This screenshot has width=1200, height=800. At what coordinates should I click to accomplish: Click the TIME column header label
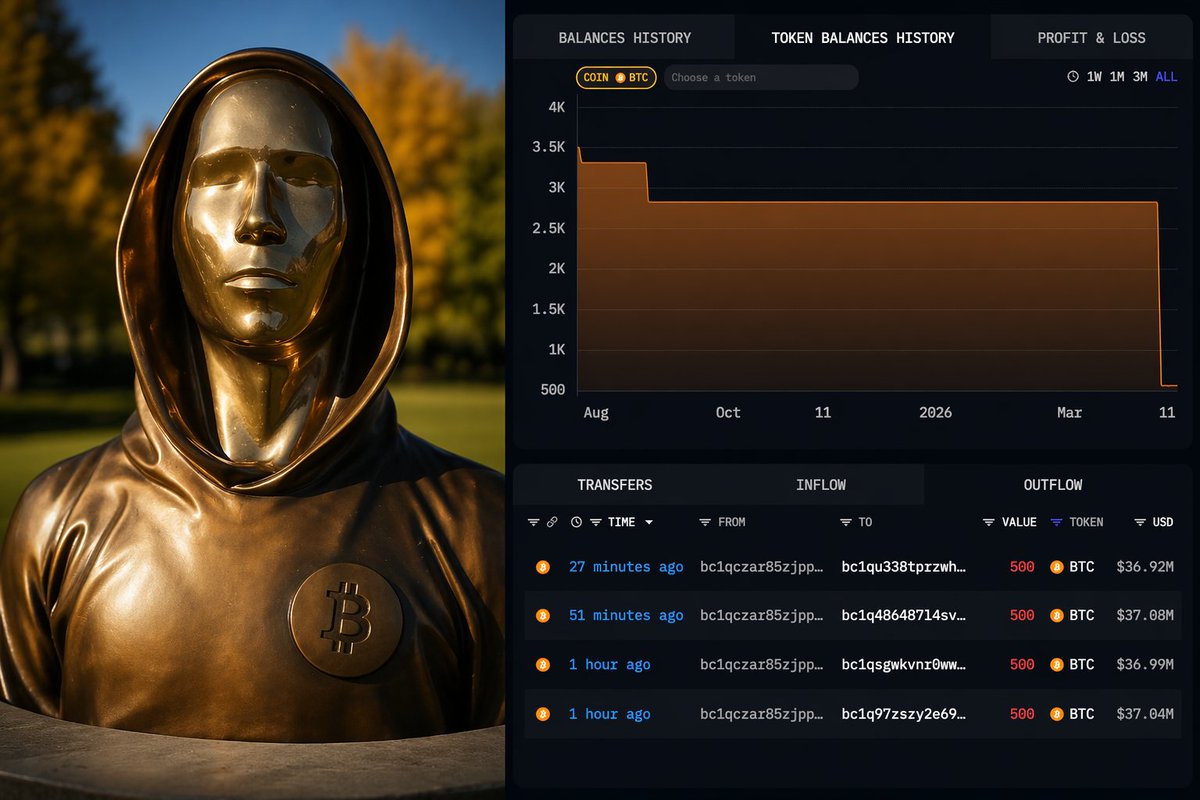621,522
